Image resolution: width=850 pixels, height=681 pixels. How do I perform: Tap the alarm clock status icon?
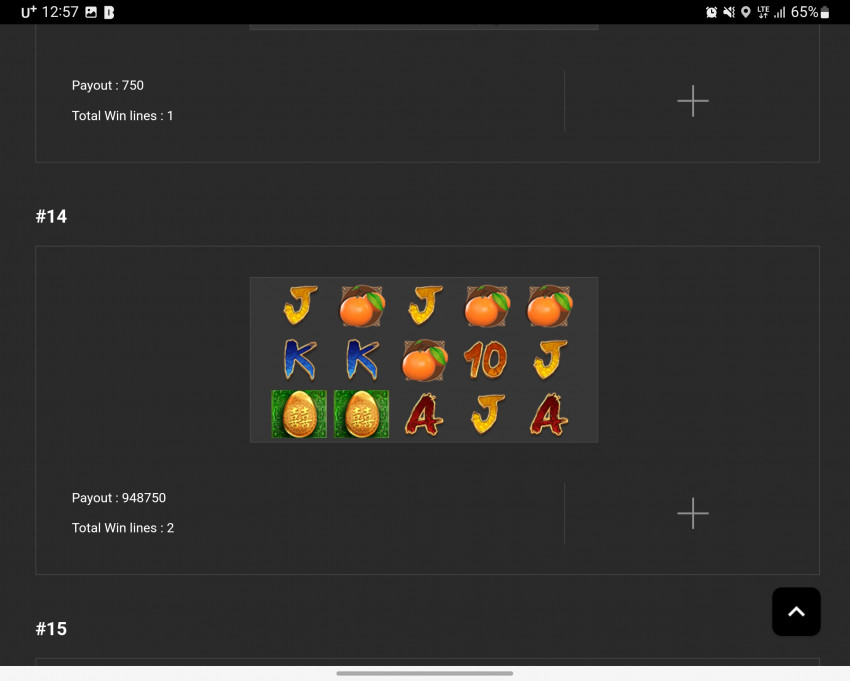click(711, 12)
